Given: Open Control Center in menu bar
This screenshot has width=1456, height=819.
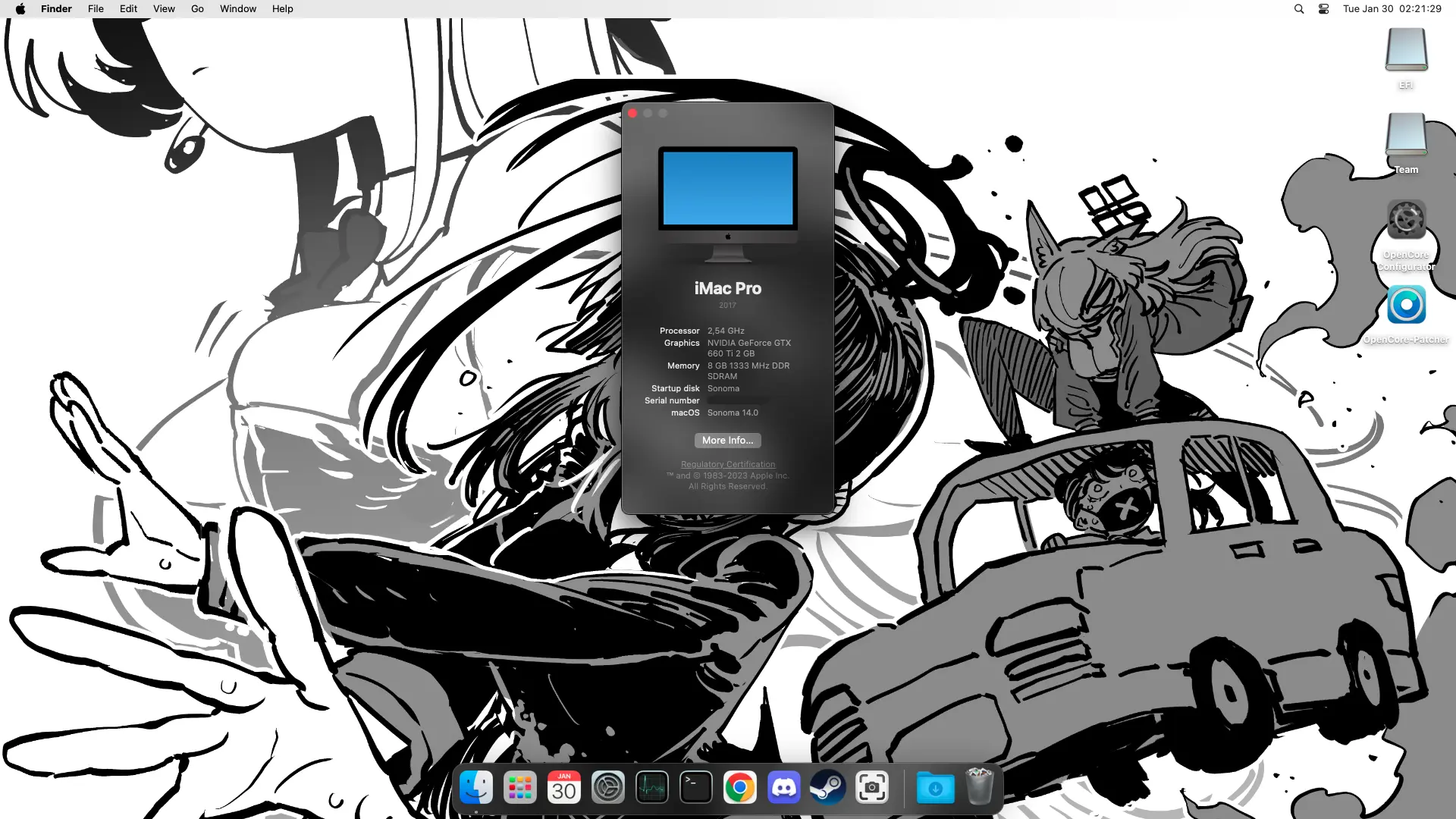Looking at the screenshot, I should pos(1324,9).
